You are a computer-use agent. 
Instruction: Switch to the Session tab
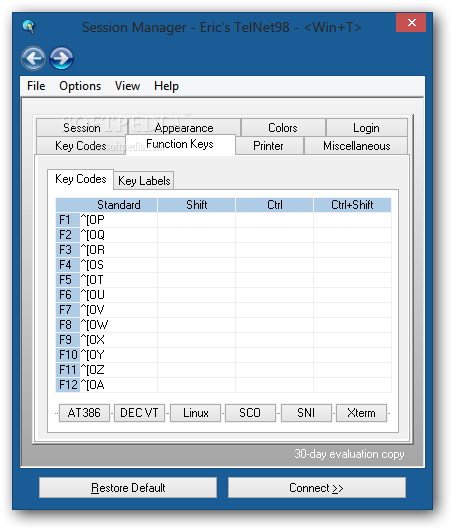pyautogui.click(x=82, y=128)
